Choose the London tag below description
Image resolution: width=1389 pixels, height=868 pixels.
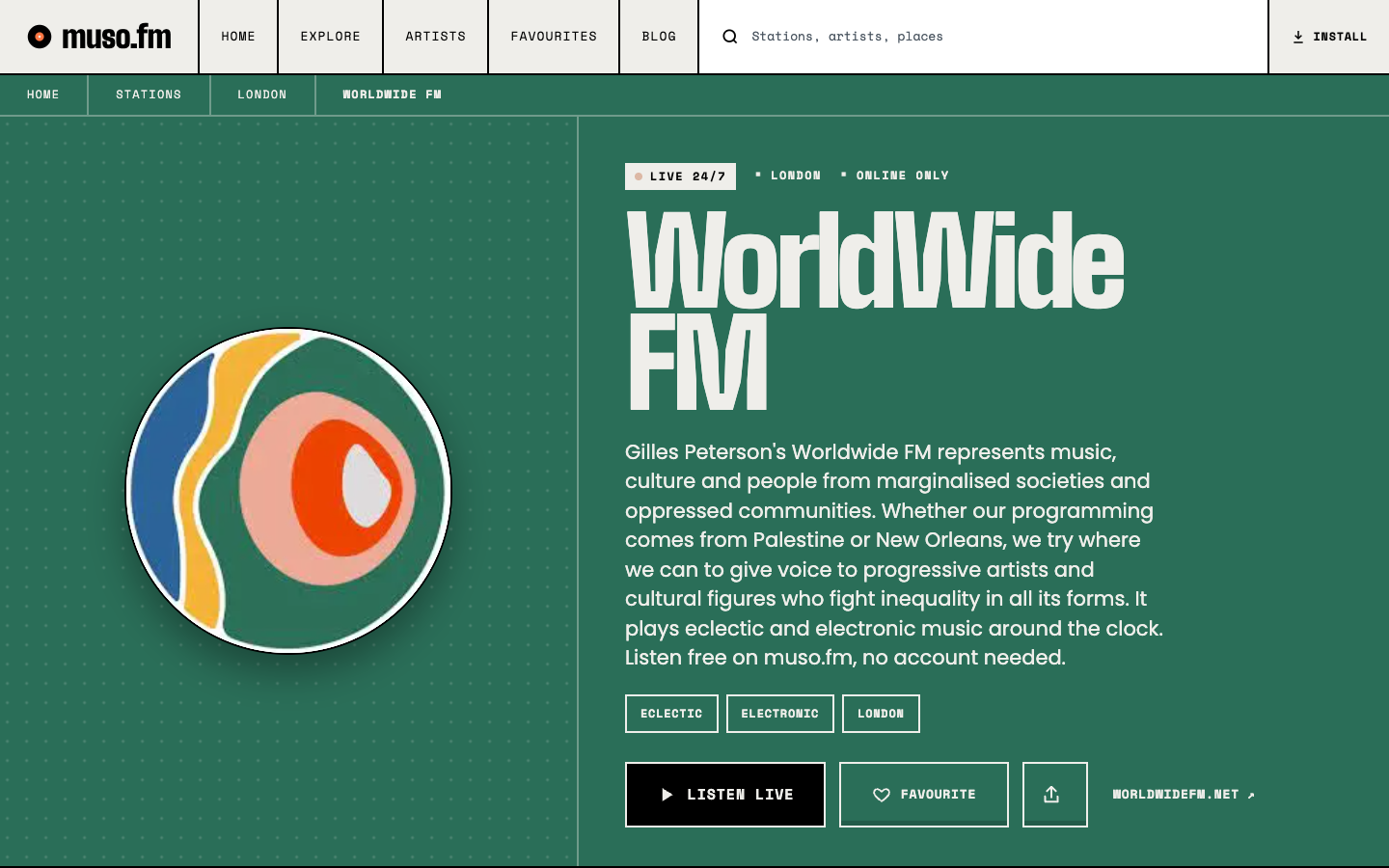tap(881, 714)
